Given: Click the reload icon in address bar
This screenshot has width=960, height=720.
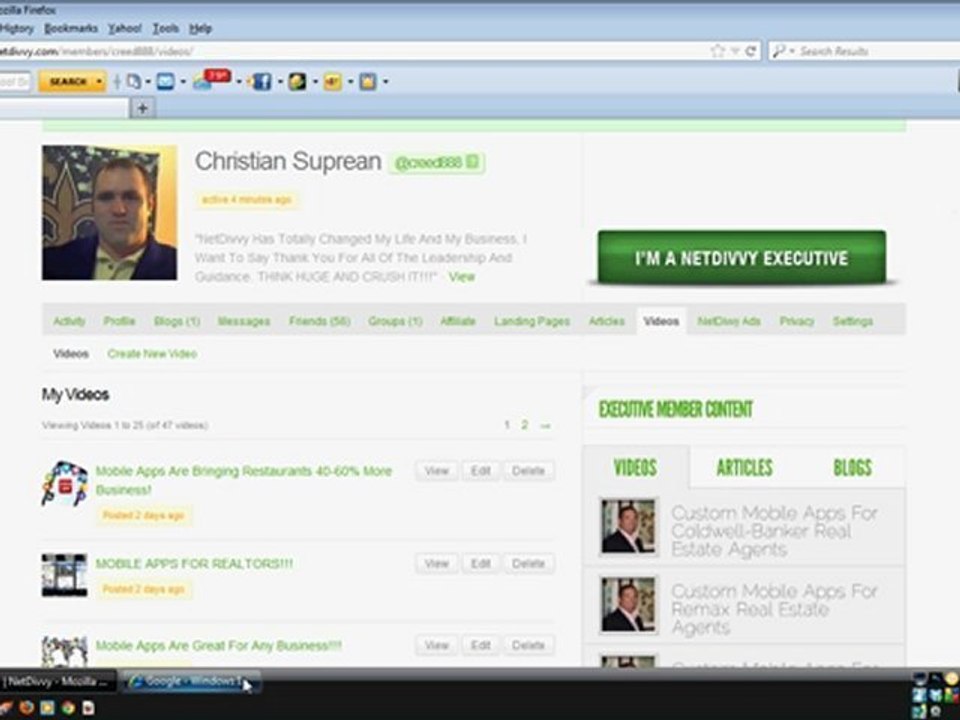Looking at the screenshot, I should [751, 51].
